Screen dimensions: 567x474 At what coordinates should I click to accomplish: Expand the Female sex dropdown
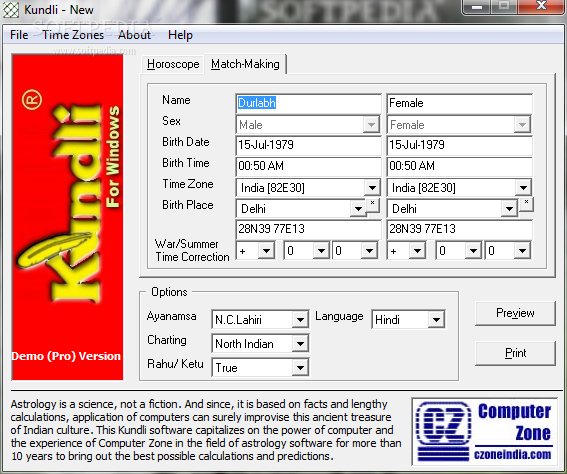522,125
